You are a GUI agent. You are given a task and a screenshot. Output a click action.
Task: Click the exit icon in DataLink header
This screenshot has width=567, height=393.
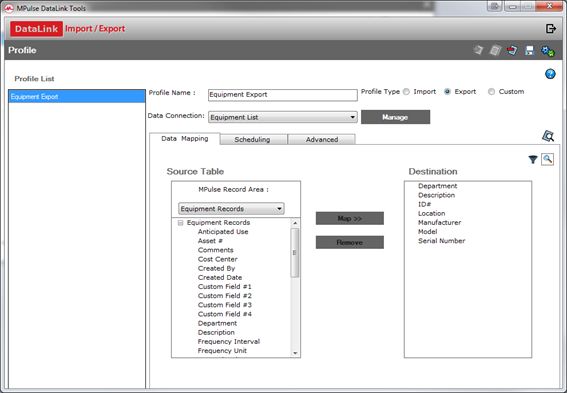click(550, 29)
